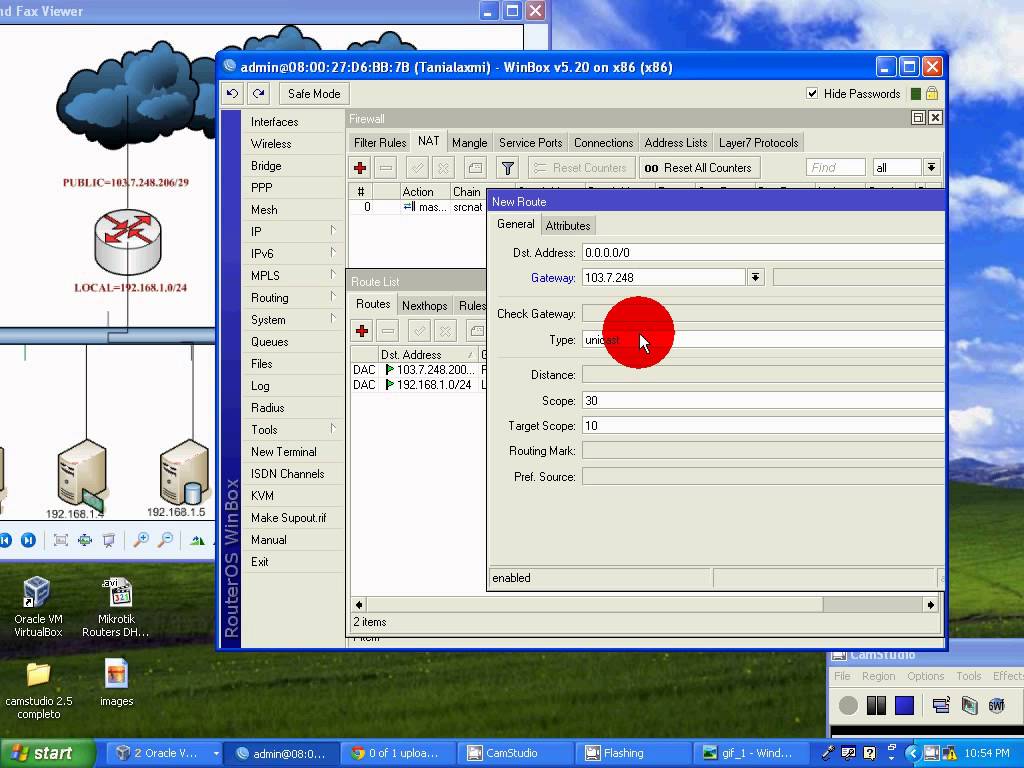Uncheck the Hide Passwords checkbox
The height and width of the screenshot is (768, 1024).
(812, 93)
